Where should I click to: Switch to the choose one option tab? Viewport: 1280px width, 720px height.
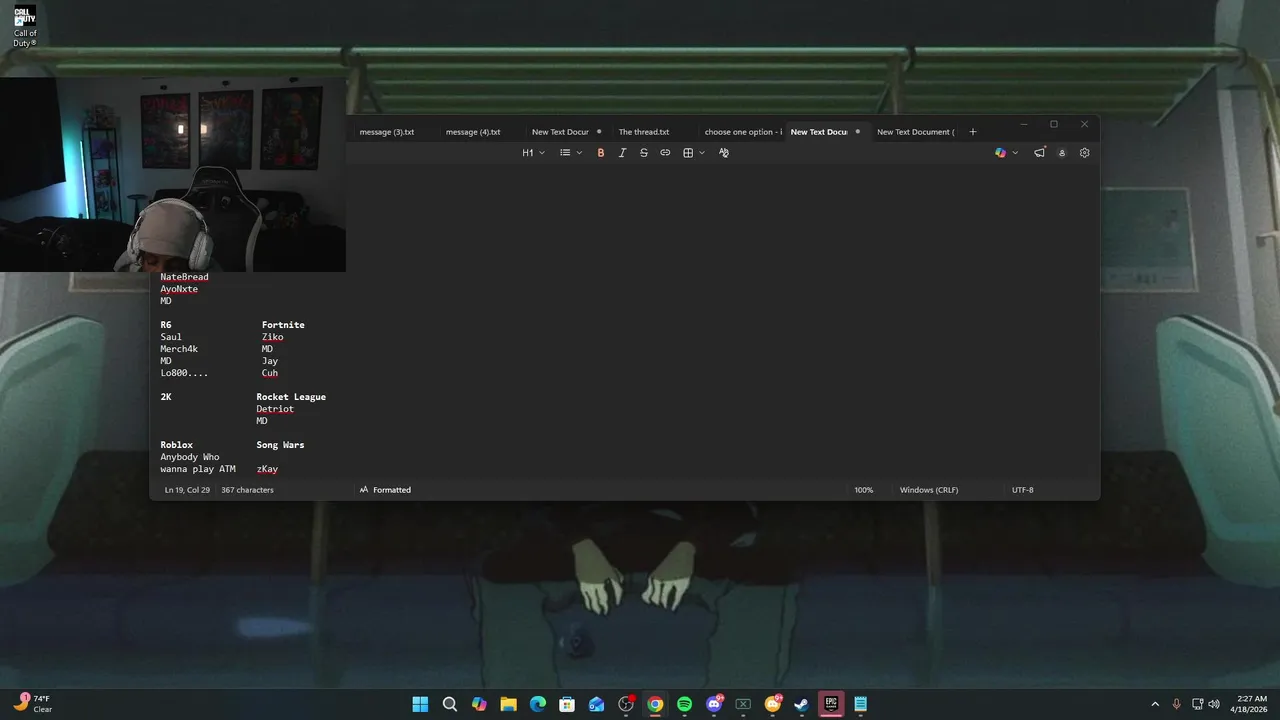pos(742,132)
